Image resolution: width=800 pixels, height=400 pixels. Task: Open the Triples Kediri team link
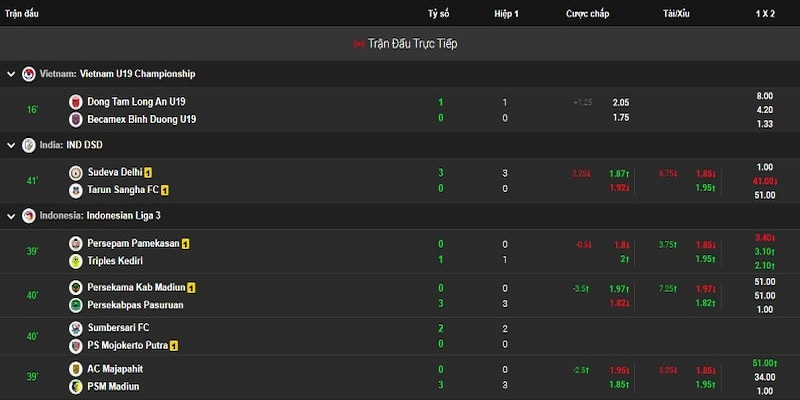(115, 261)
